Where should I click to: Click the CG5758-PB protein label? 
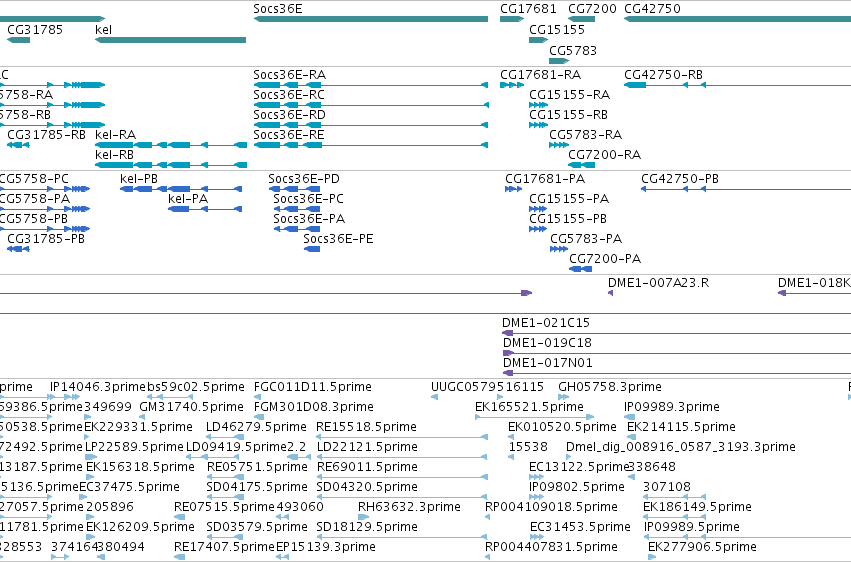click(33, 219)
